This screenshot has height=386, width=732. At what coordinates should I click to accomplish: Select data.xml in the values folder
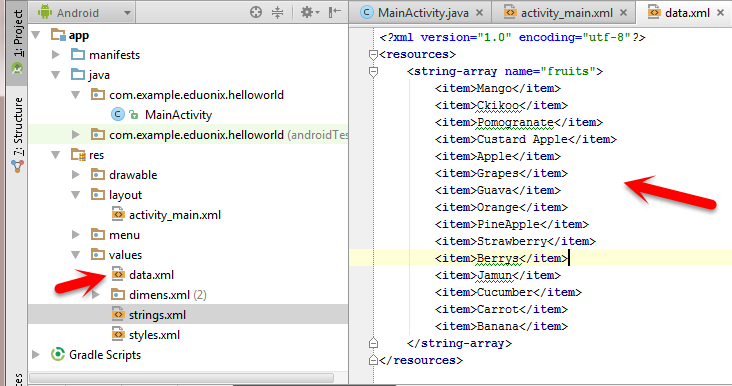tap(151, 275)
